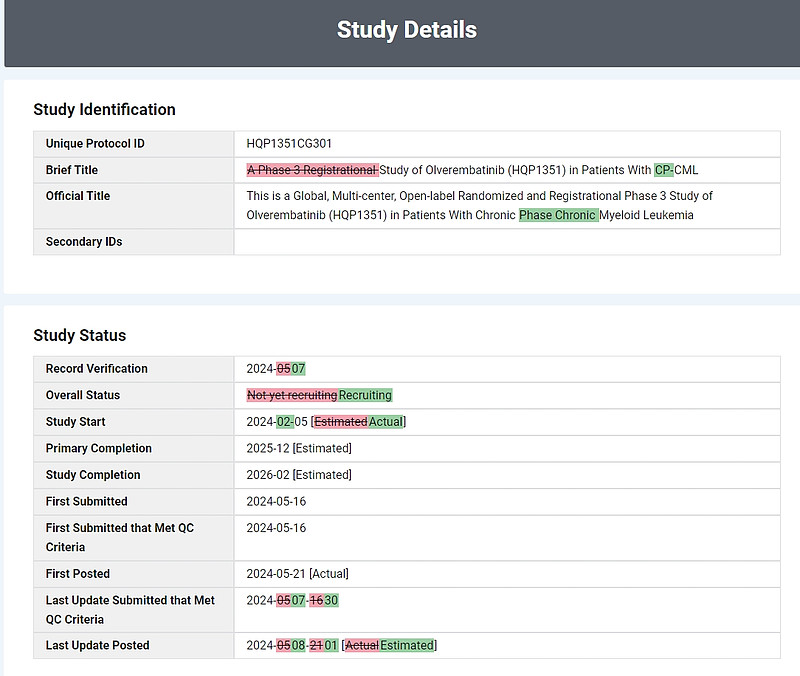This screenshot has height=676, width=800.
Task: Select the '2024-05-21 [Actual]' value
Action: 297,574
